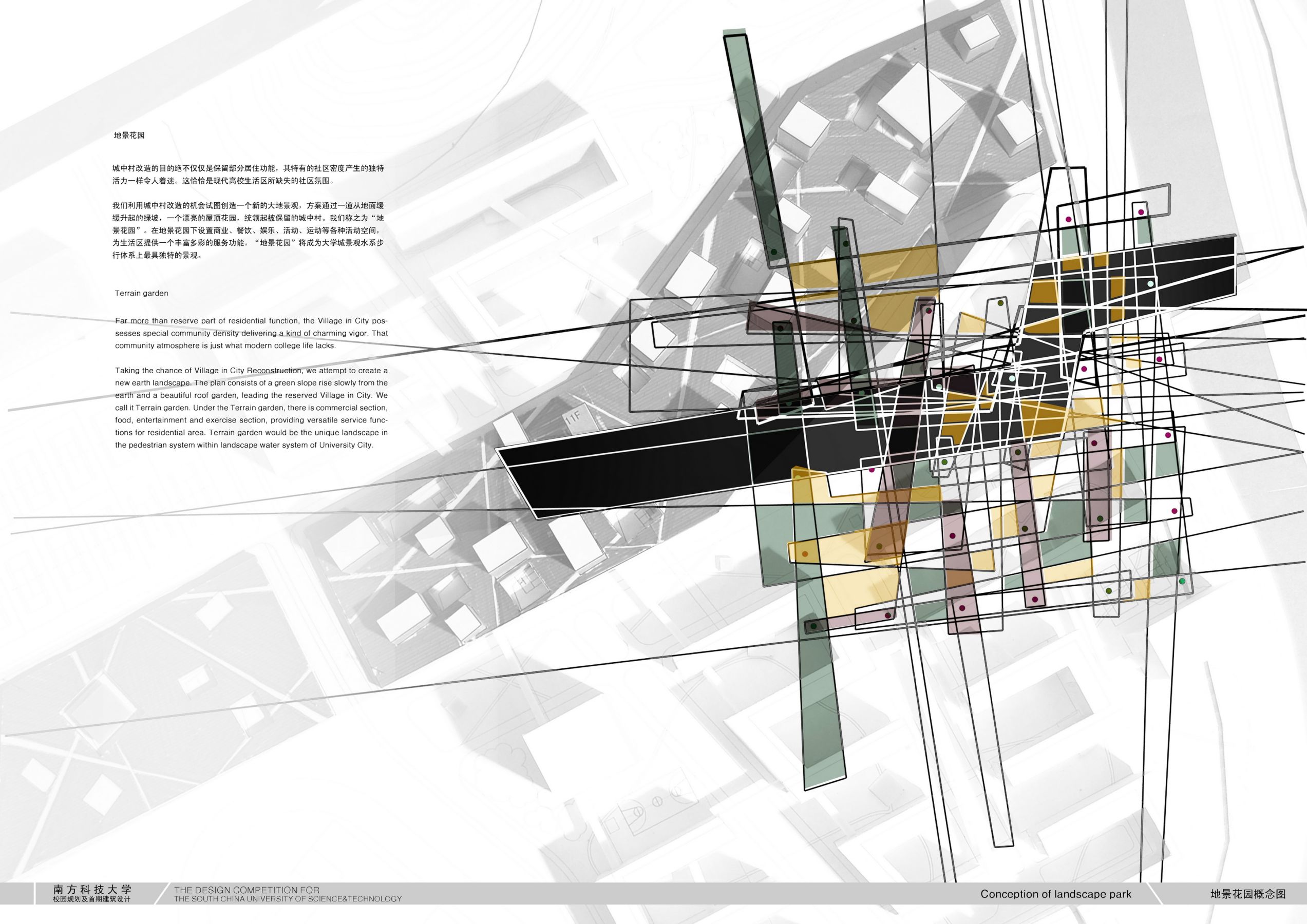The height and width of the screenshot is (924, 1307).
Task: Click the footer text 南方科技大学
Action: click(x=92, y=889)
